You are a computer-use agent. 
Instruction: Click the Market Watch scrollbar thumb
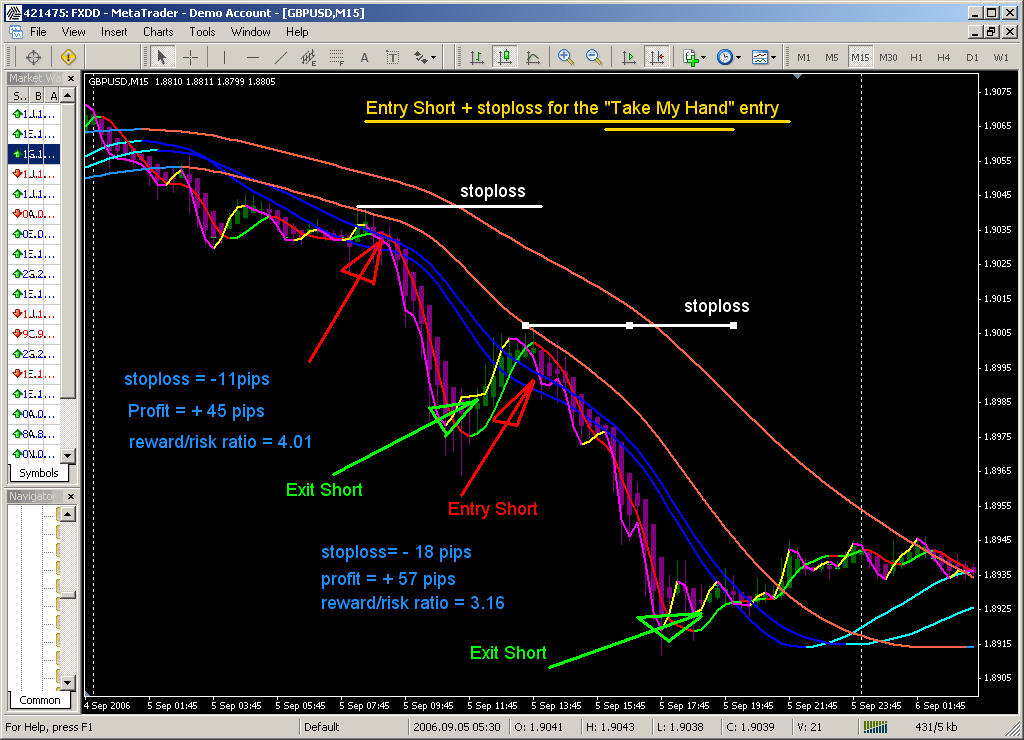(x=68, y=251)
